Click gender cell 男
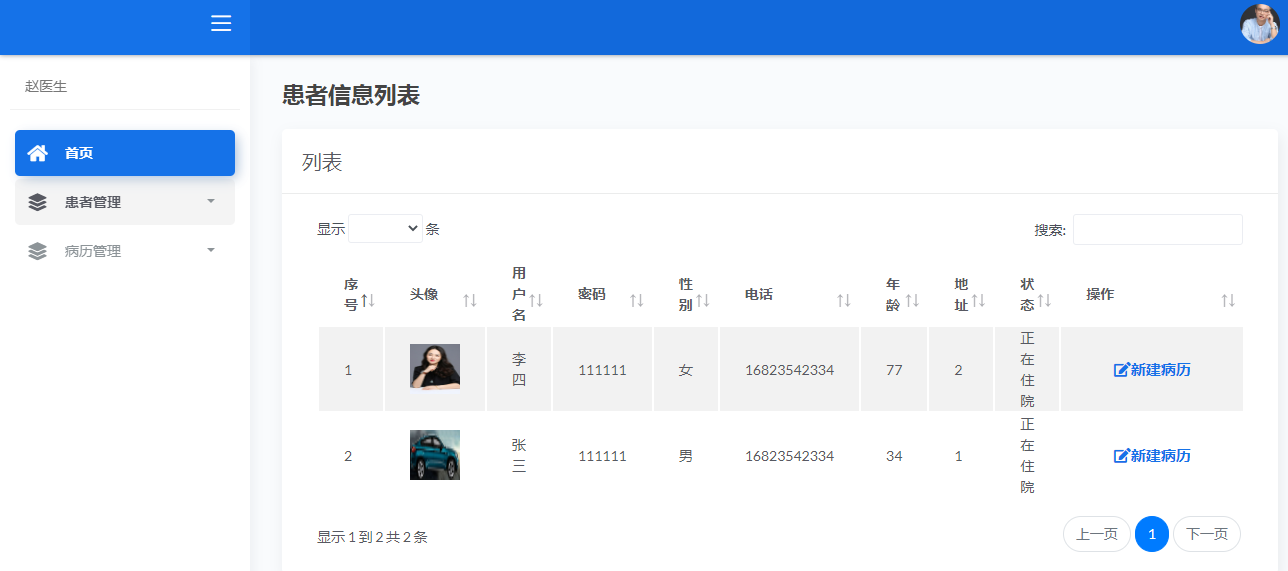 coord(686,456)
